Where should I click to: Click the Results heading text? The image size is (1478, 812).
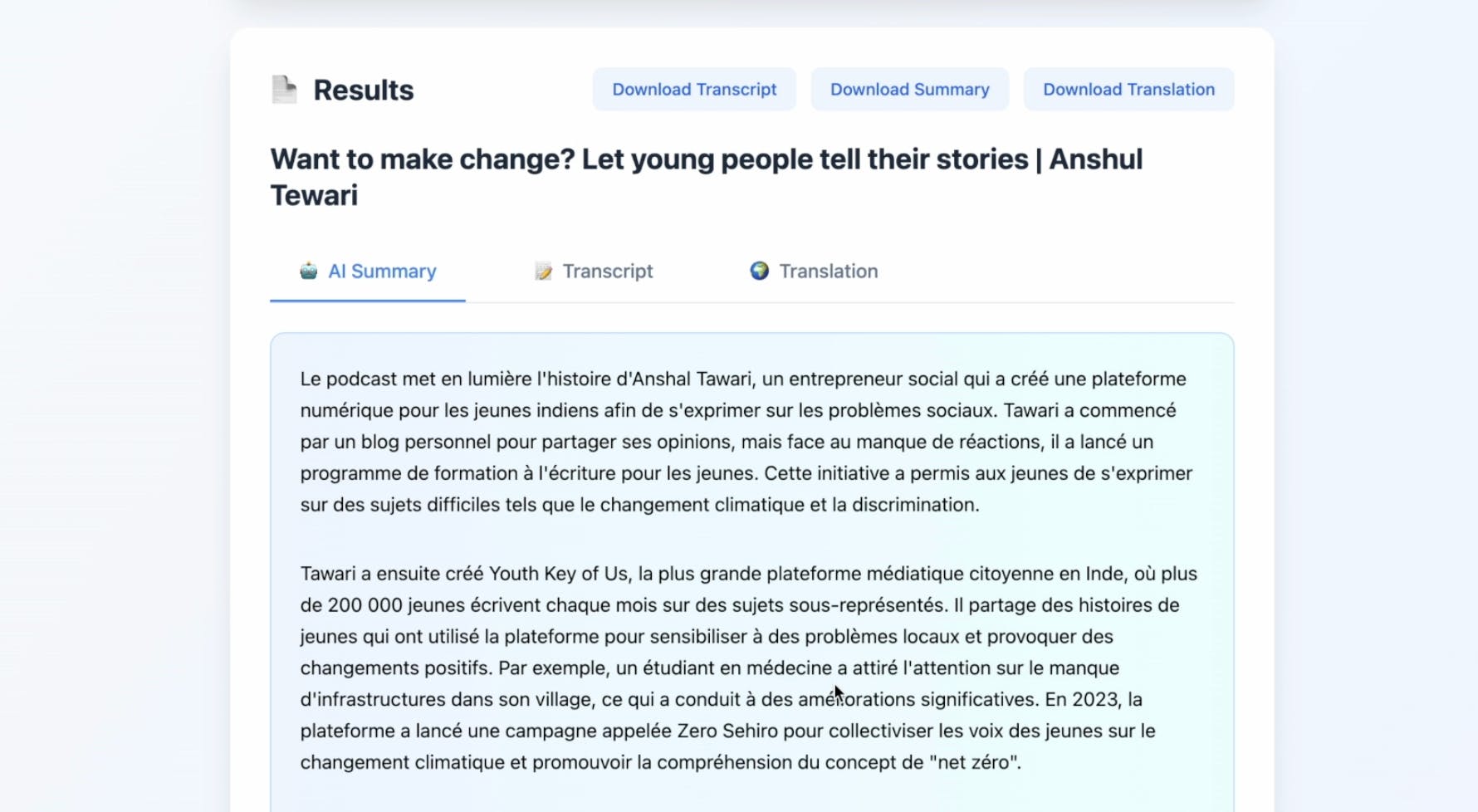pyautogui.click(x=363, y=90)
